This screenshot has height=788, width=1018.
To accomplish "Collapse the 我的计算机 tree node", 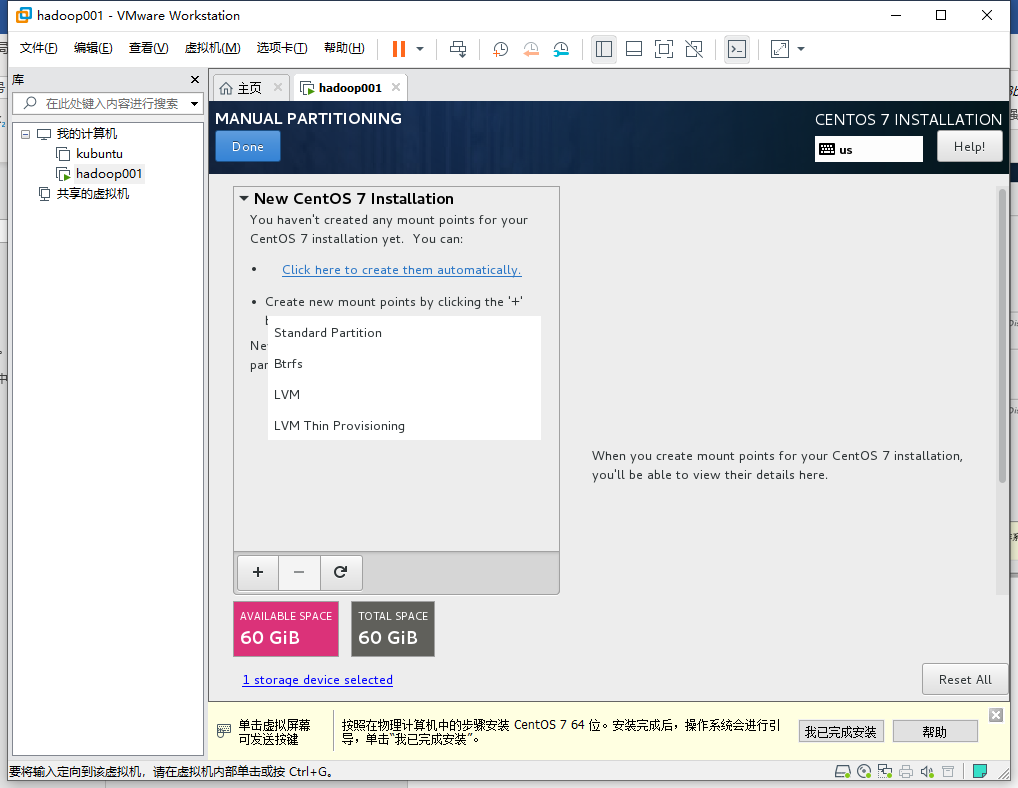I will pos(25,134).
